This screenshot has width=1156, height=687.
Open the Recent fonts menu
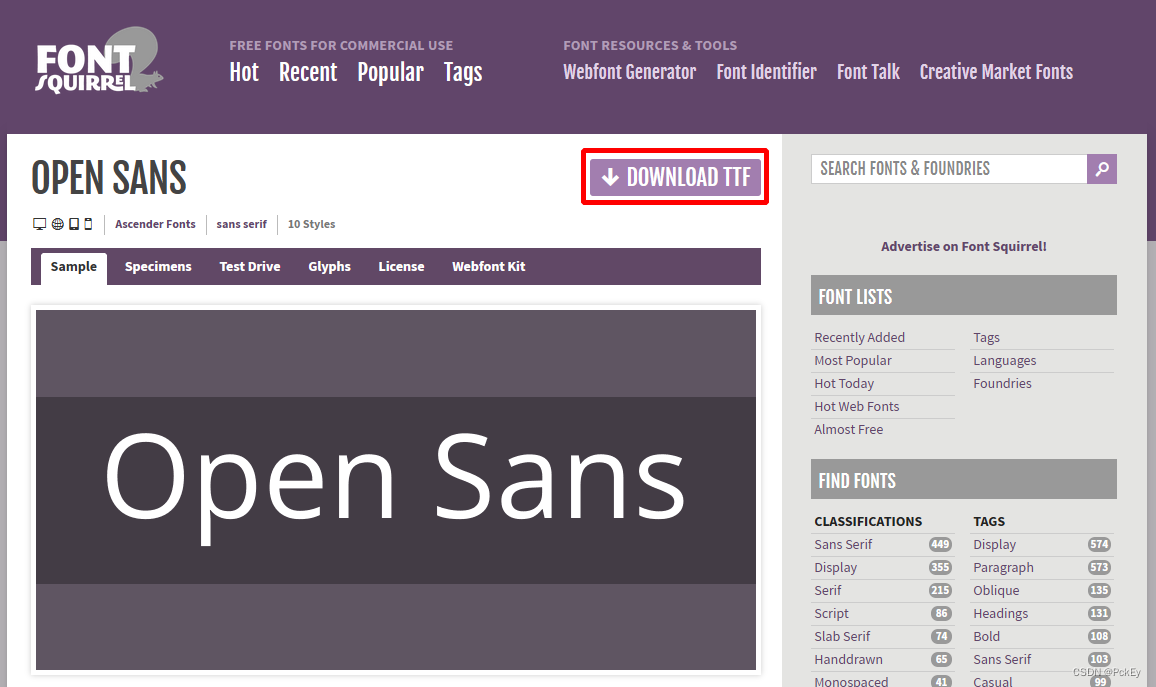click(308, 72)
